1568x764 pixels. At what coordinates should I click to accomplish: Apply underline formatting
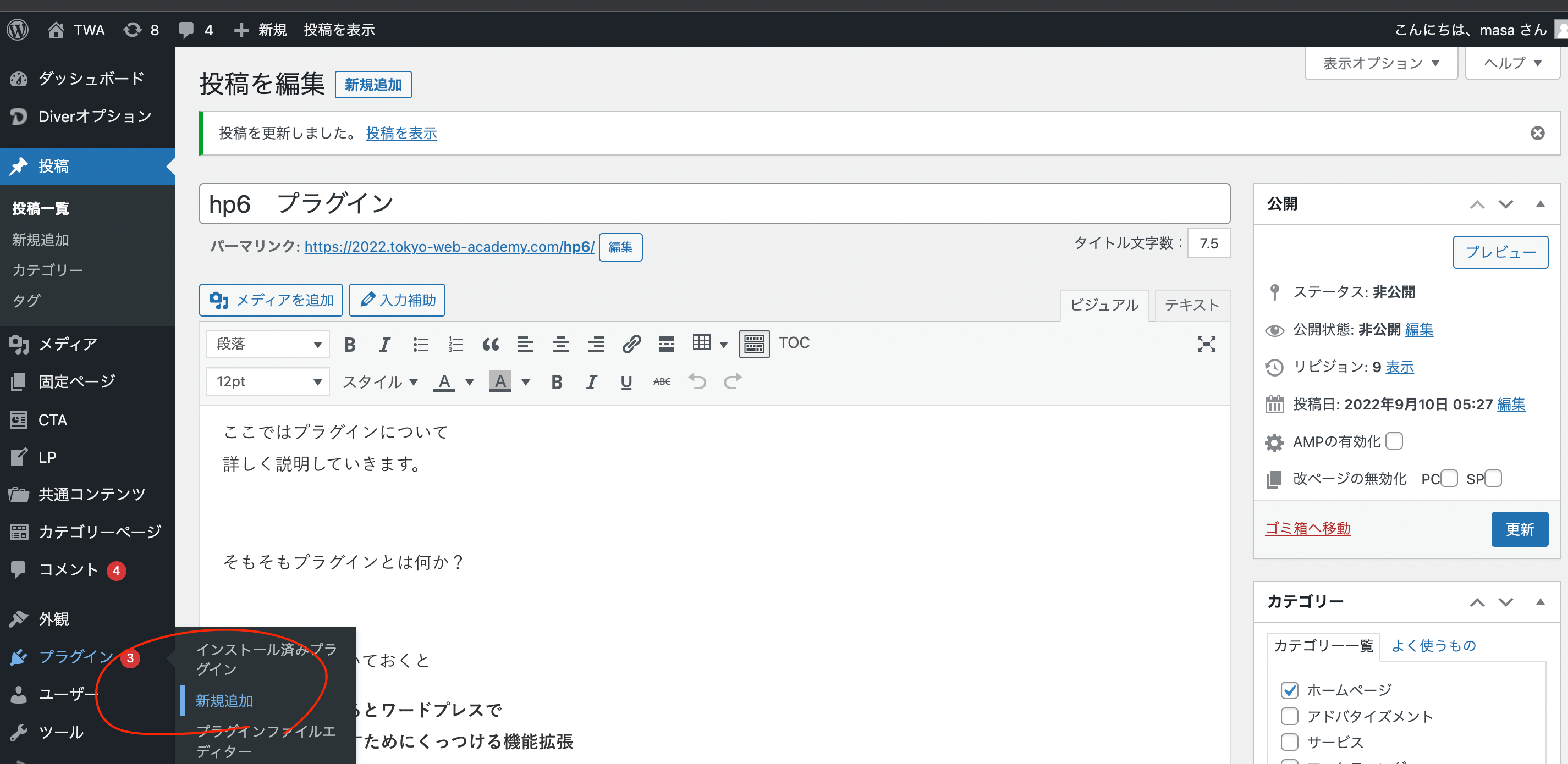coord(626,382)
